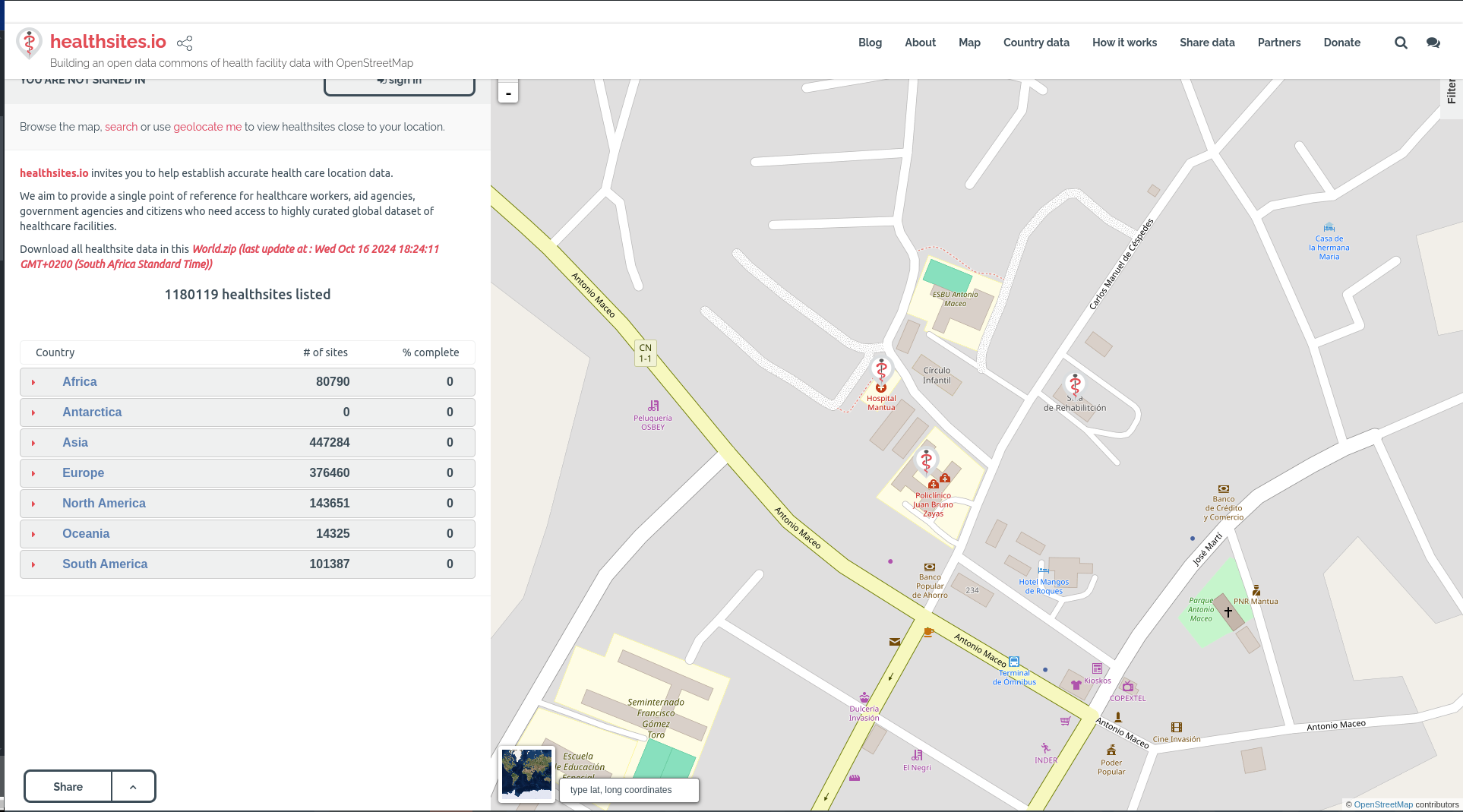1463x812 pixels.
Task: Expand the South America row
Action: pyautogui.click(x=33, y=564)
